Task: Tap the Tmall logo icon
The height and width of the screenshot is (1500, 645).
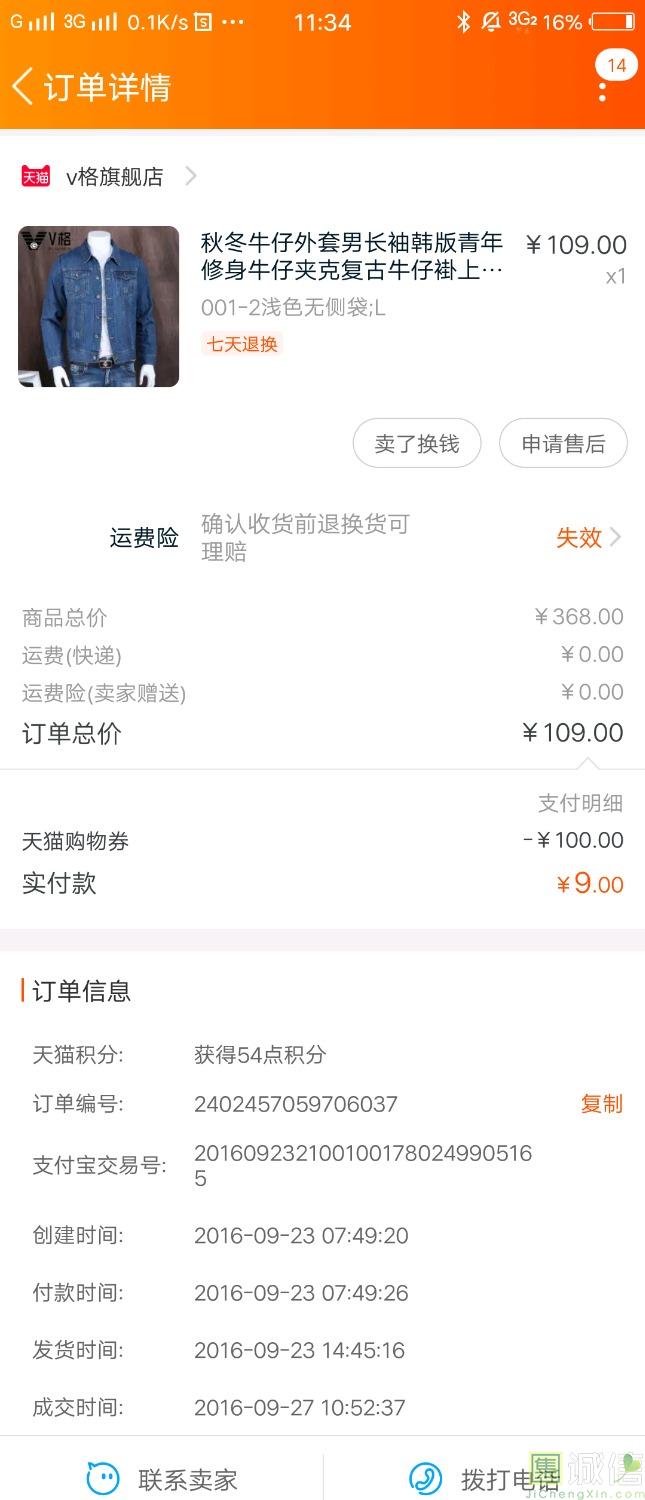Action: [36, 177]
